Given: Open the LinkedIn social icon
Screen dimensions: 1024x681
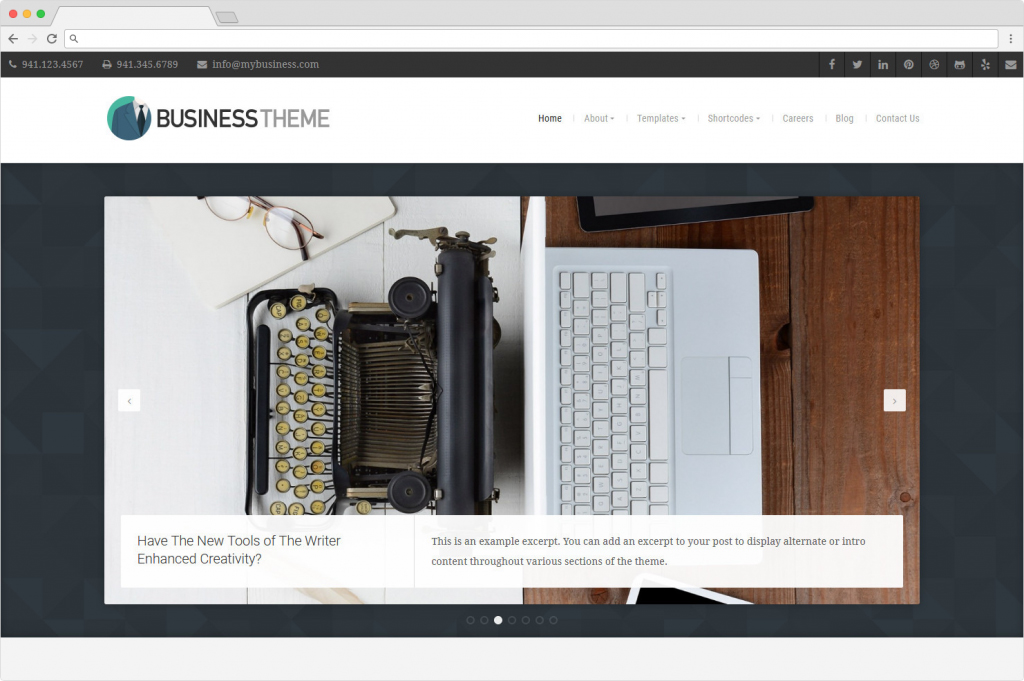Looking at the screenshot, I should [x=883, y=65].
